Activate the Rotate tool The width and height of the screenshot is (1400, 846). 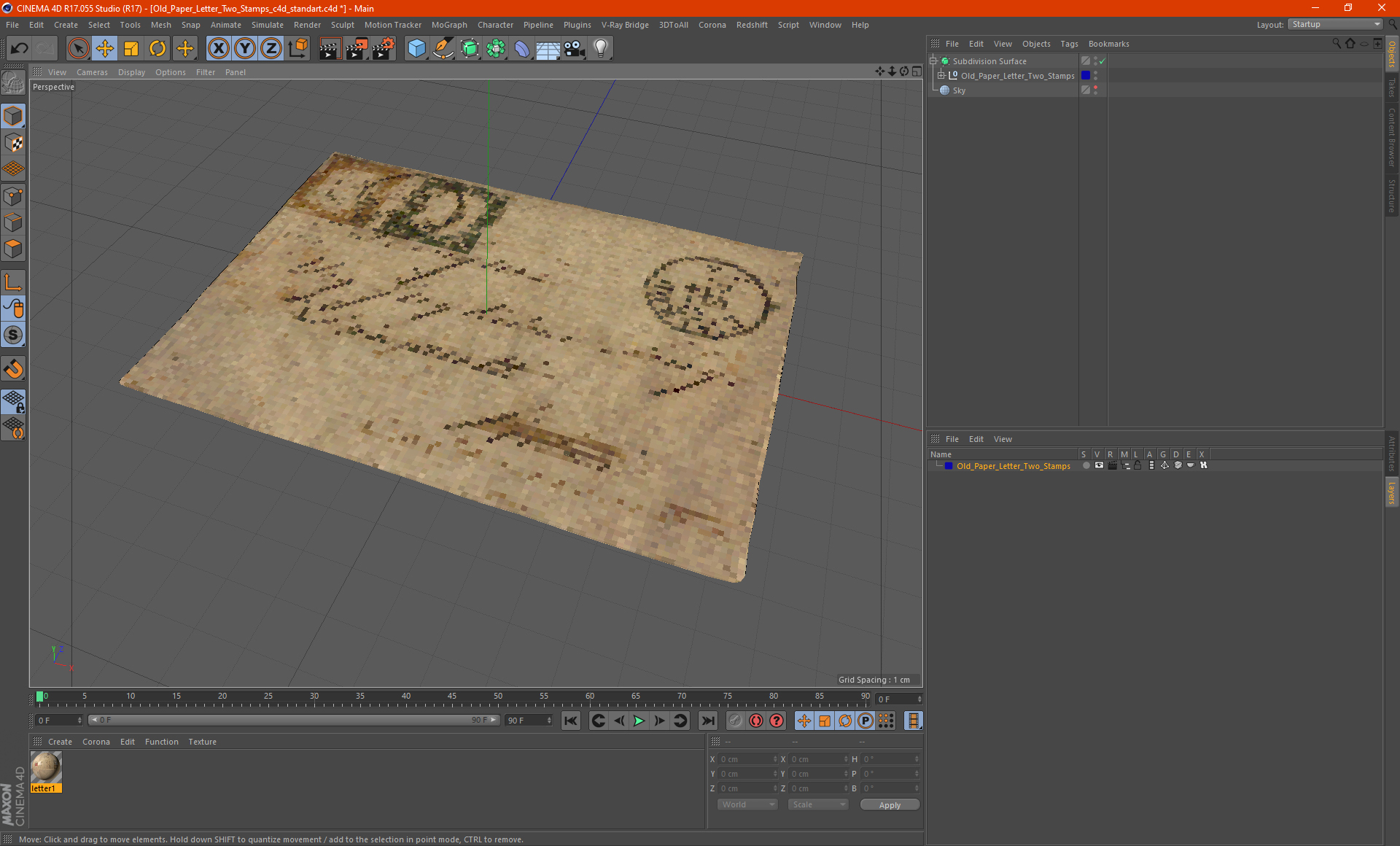pyautogui.click(x=157, y=48)
